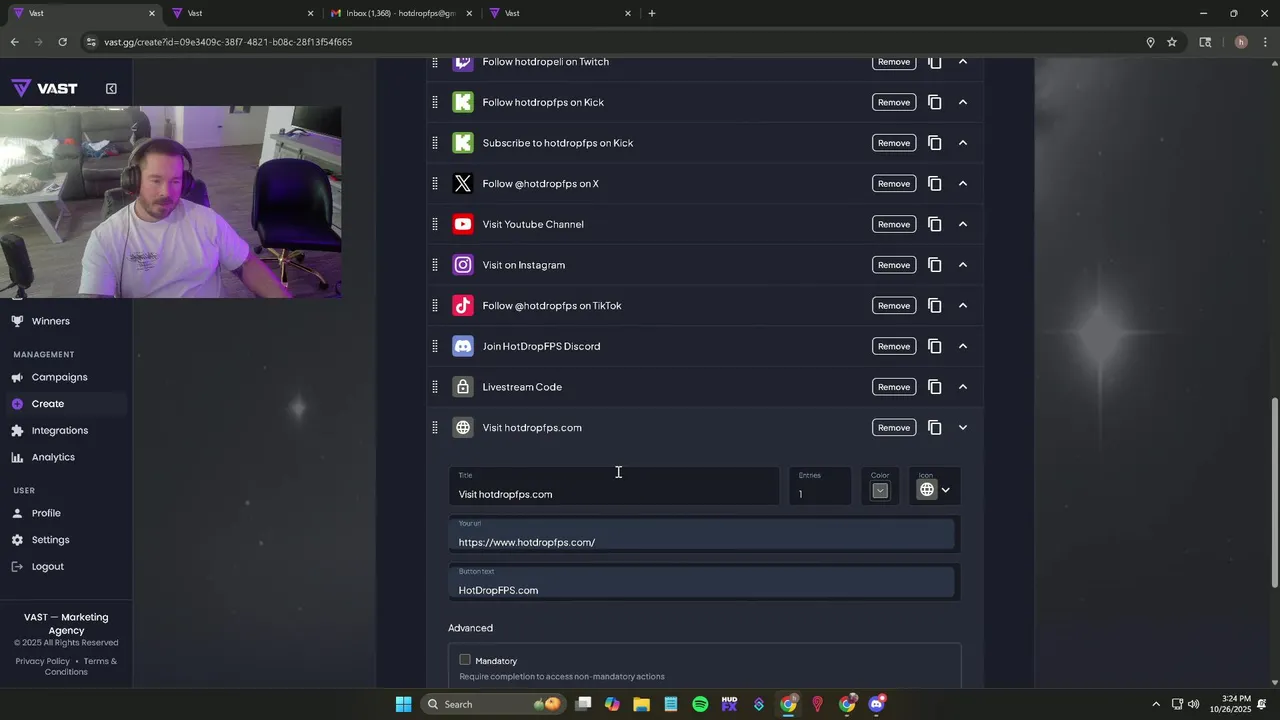Edit the Entries number field
1280x720 pixels.
tap(820, 487)
